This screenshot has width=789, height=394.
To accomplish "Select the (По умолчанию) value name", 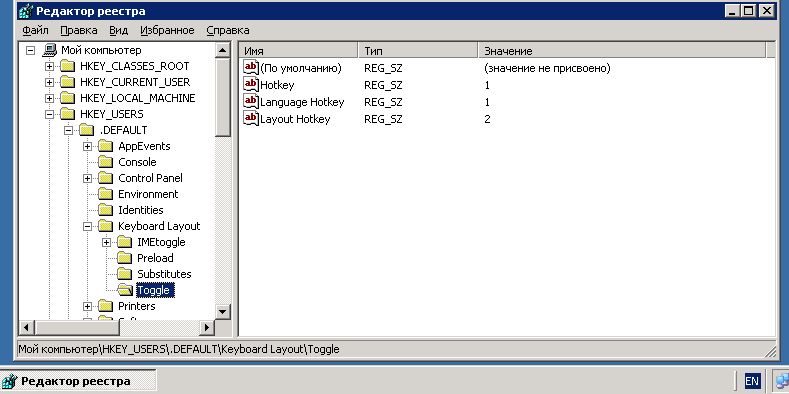I will [x=300, y=68].
